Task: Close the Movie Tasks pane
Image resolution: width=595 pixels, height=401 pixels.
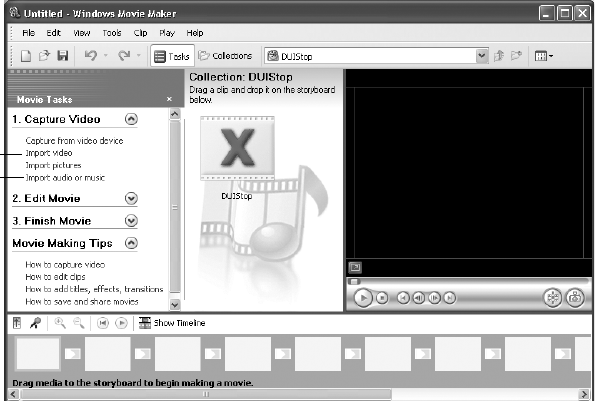Action: point(169,99)
